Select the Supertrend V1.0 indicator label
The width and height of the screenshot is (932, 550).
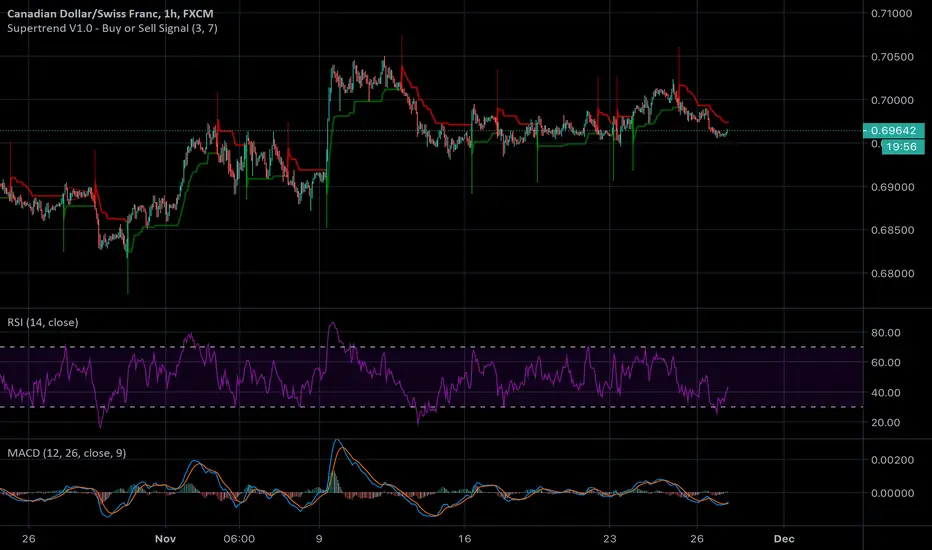pos(112,28)
